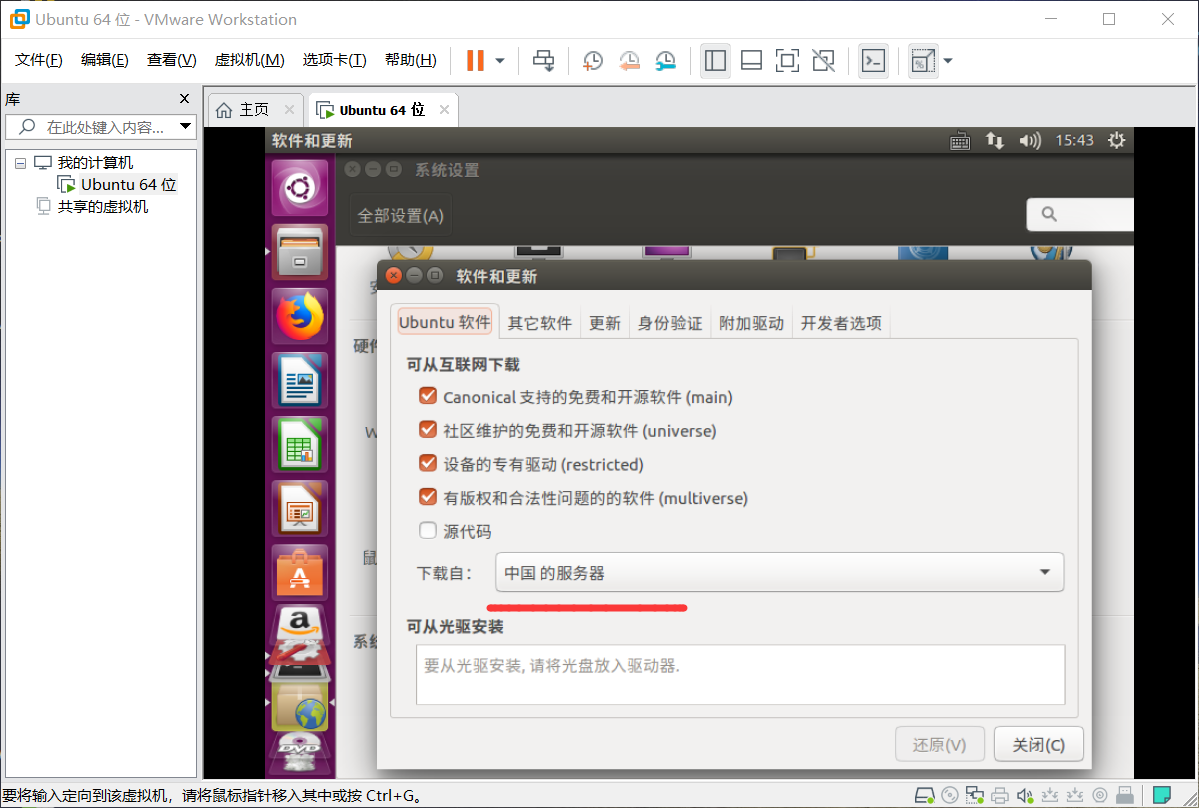Screen dimensions: 1199x808
Task: Click the keyboard indicator in Ubuntu top panel
Action: (960, 141)
